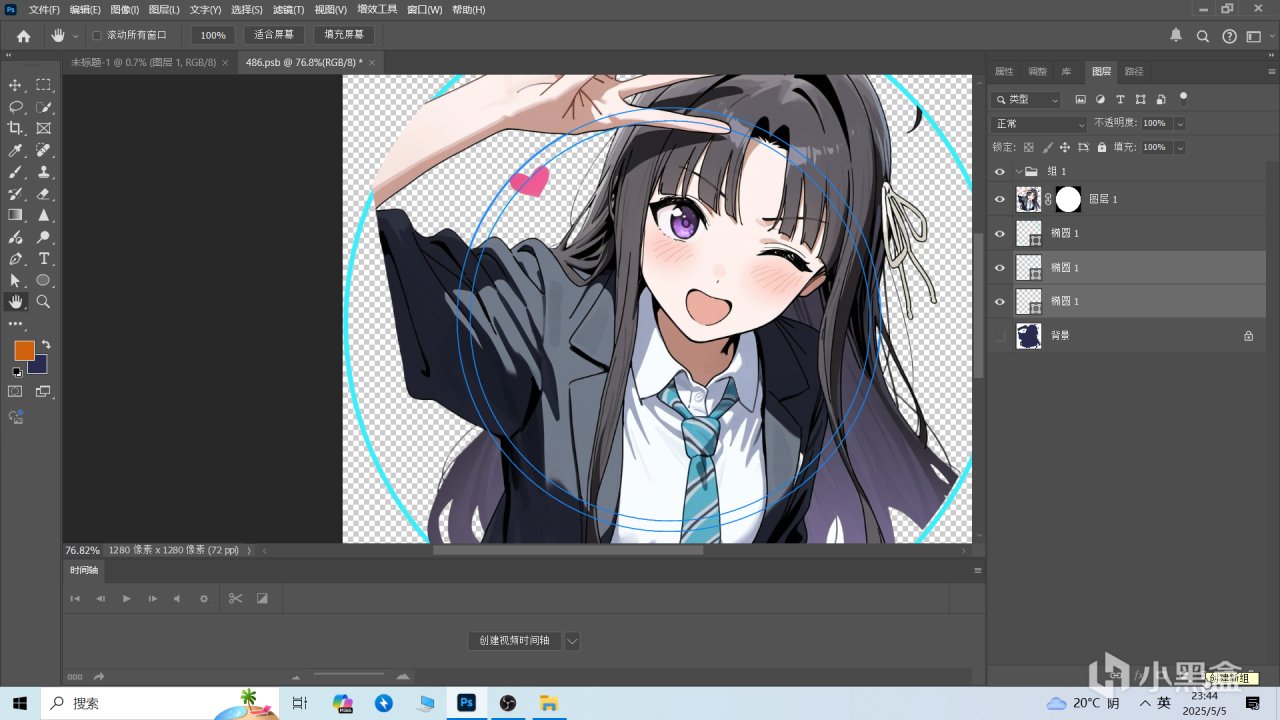1280x720 pixels.
Task: Select the Ellipse shape tool
Action: [44, 280]
